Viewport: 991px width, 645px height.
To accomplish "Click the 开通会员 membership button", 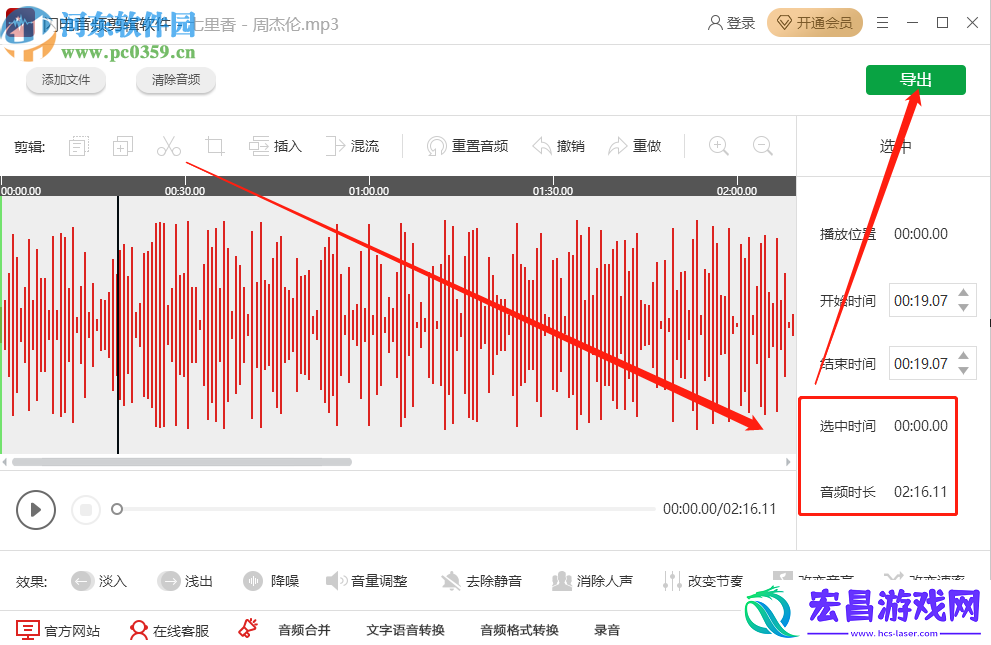I will pyautogui.click(x=815, y=23).
